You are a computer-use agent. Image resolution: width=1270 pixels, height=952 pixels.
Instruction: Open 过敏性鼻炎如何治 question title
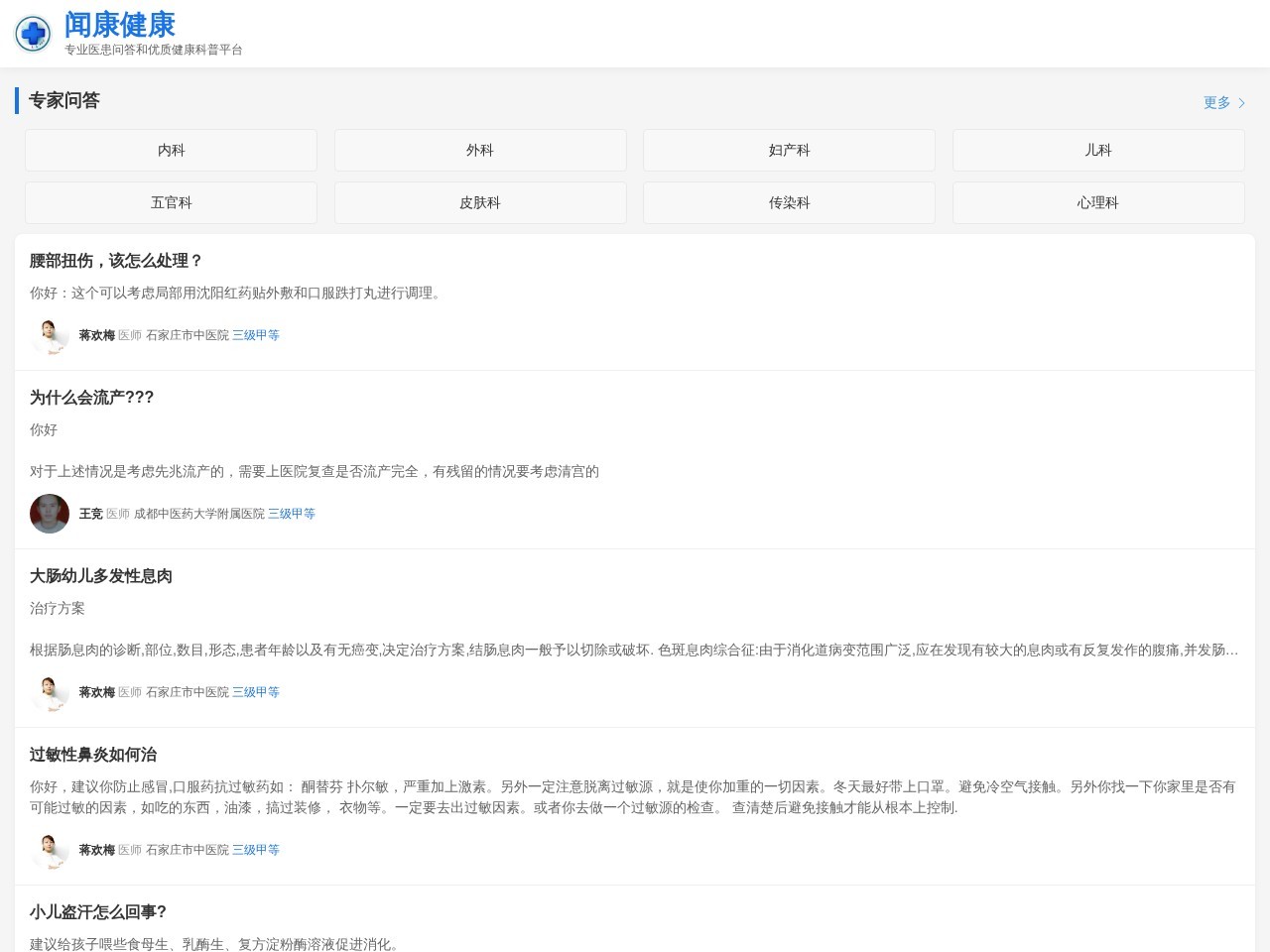click(93, 755)
